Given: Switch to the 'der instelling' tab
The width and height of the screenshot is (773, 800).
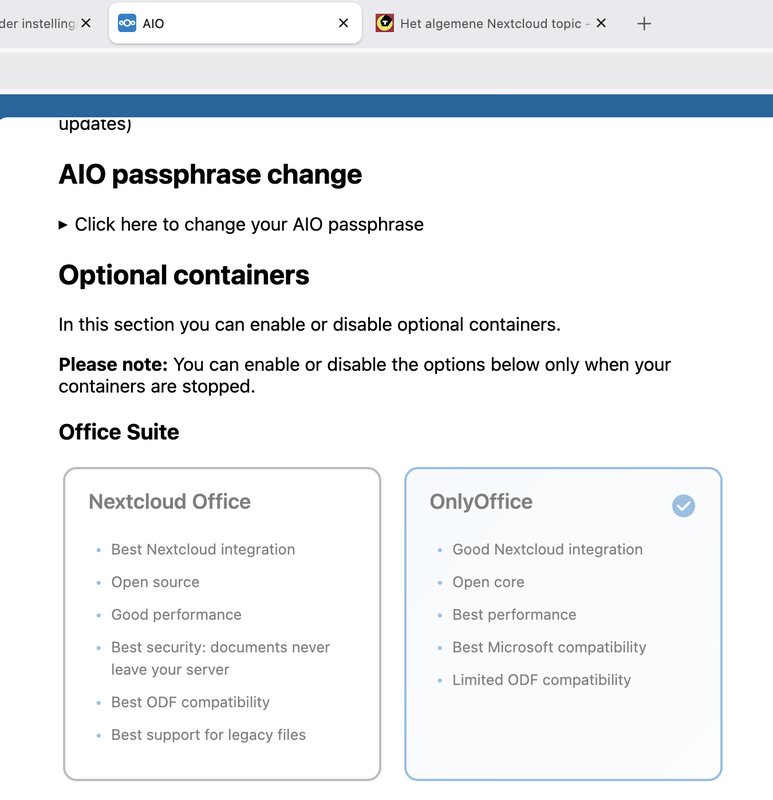Looking at the screenshot, I should 37,23.
